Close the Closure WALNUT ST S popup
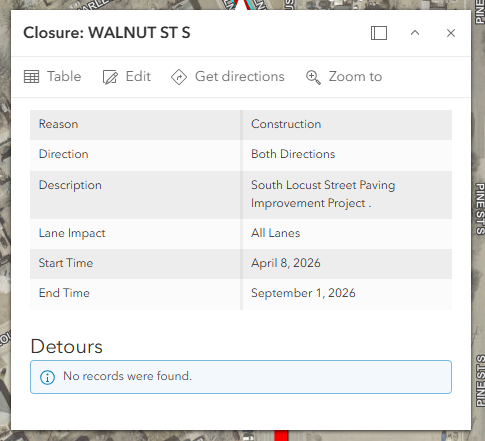Viewport: 485px width, 441px height. 451,33
